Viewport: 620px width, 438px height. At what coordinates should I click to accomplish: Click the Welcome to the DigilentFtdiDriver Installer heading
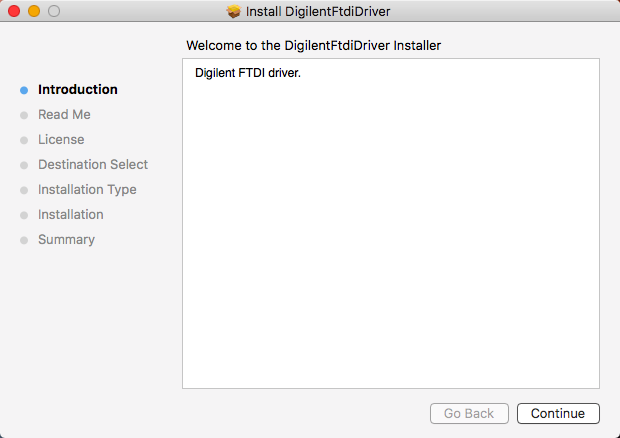click(x=314, y=45)
